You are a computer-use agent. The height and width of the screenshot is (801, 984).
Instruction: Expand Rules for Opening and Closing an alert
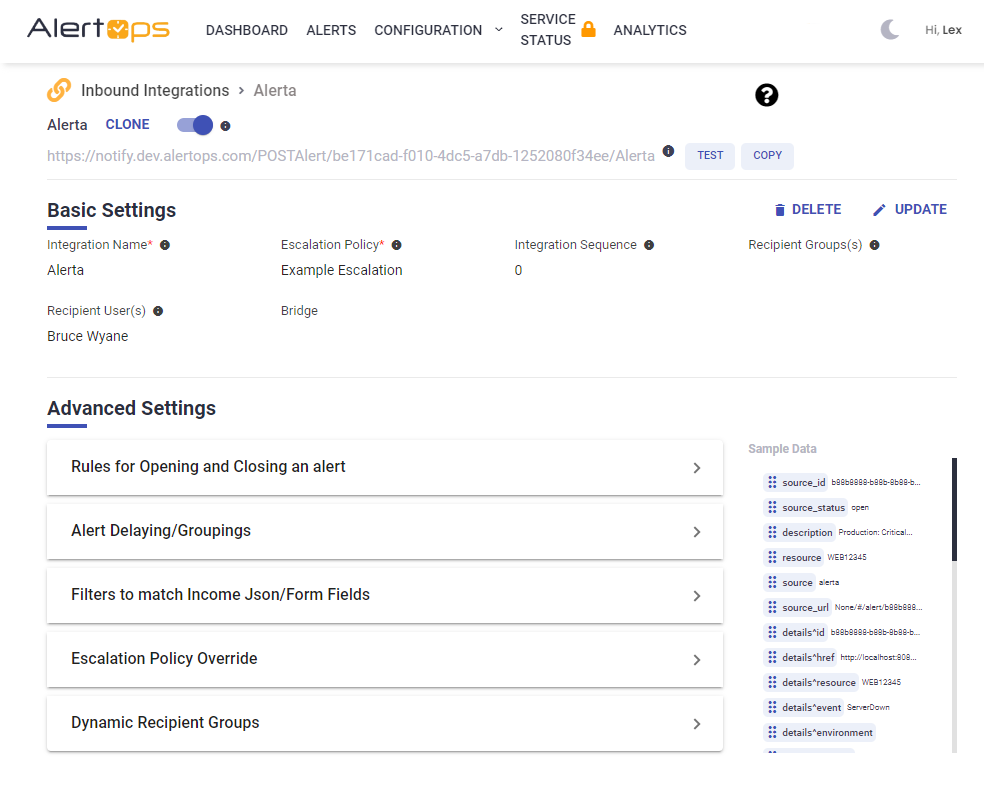pos(384,467)
